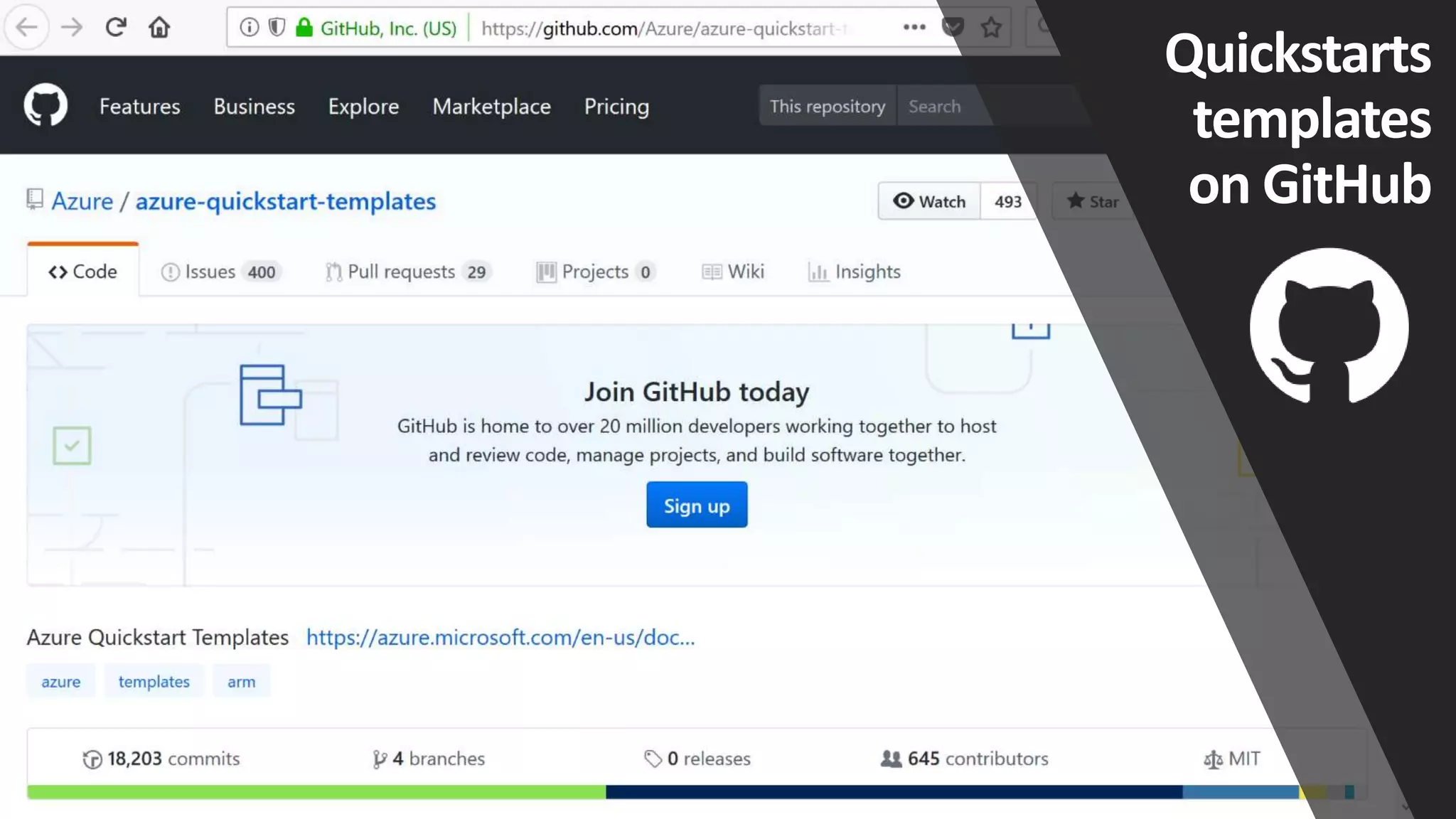The height and width of the screenshot is (819, 1456).
Task: Click the GitHub Octocat logo in the header
Action: (45, 105)
